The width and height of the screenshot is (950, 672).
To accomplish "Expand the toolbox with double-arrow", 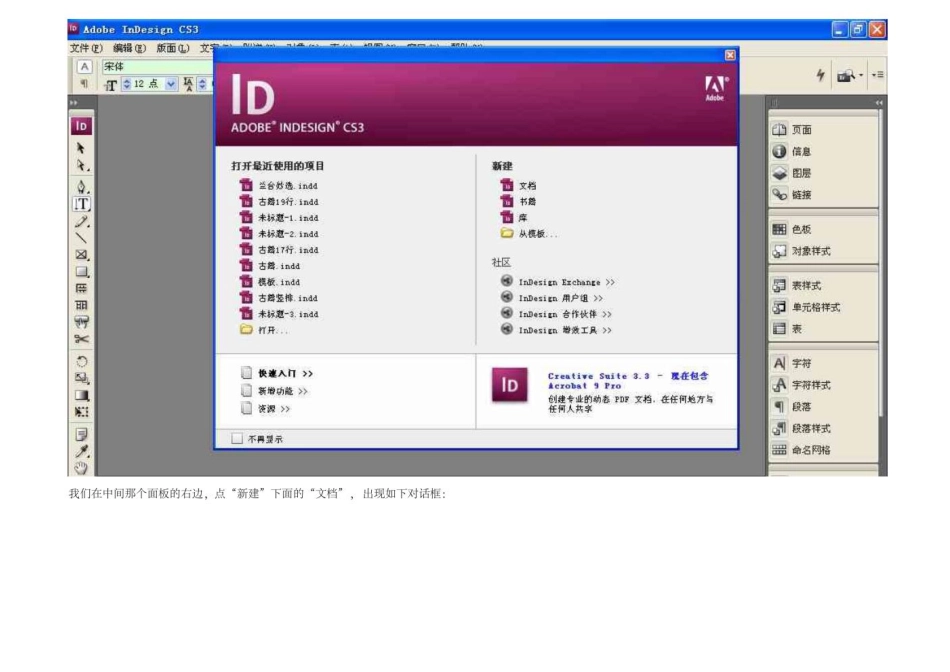I will [x=74, y=103].
